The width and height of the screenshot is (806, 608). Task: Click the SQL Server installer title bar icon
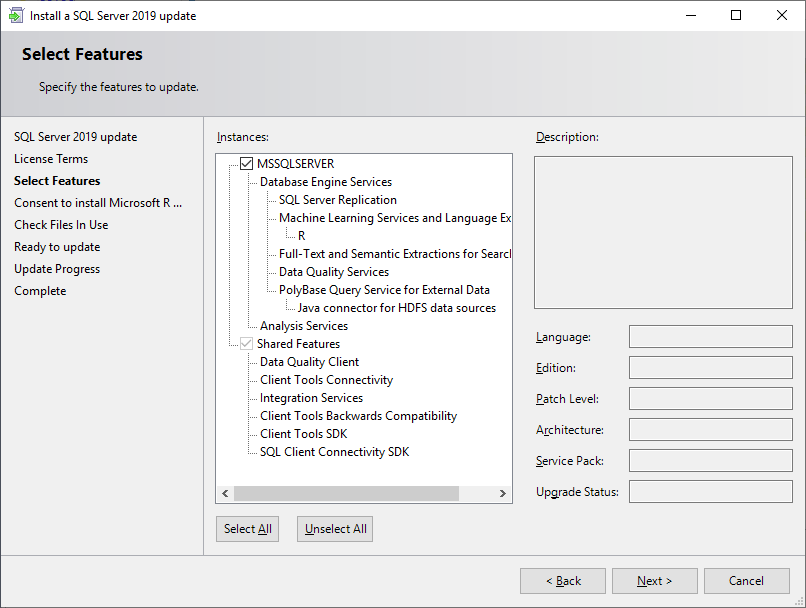coord(16,15)
